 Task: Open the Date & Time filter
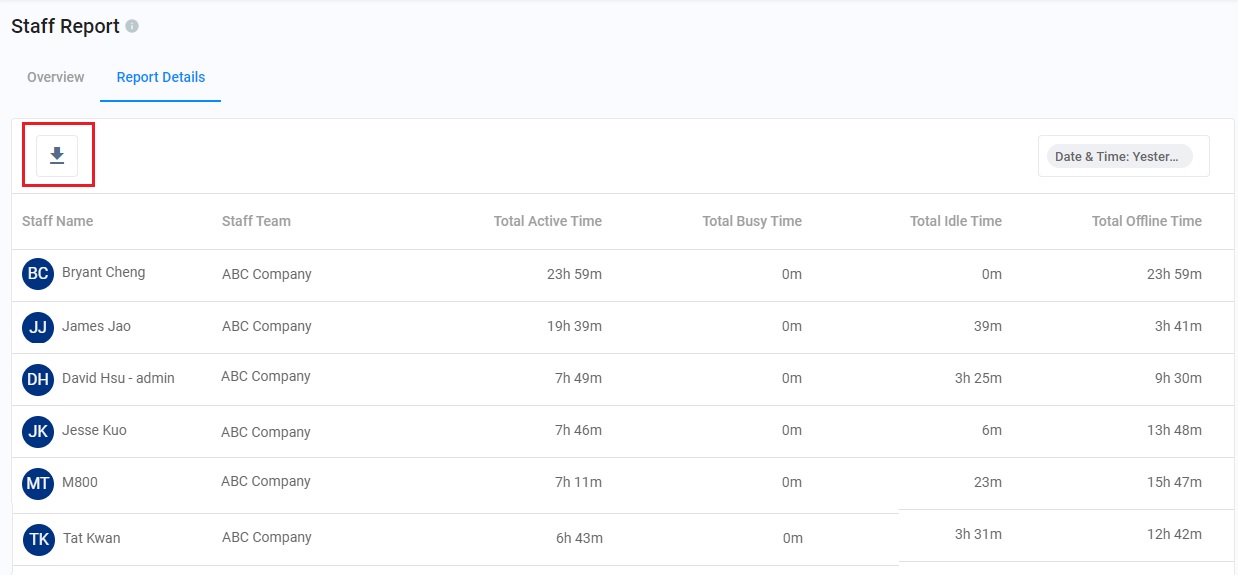click(1119, 156)
